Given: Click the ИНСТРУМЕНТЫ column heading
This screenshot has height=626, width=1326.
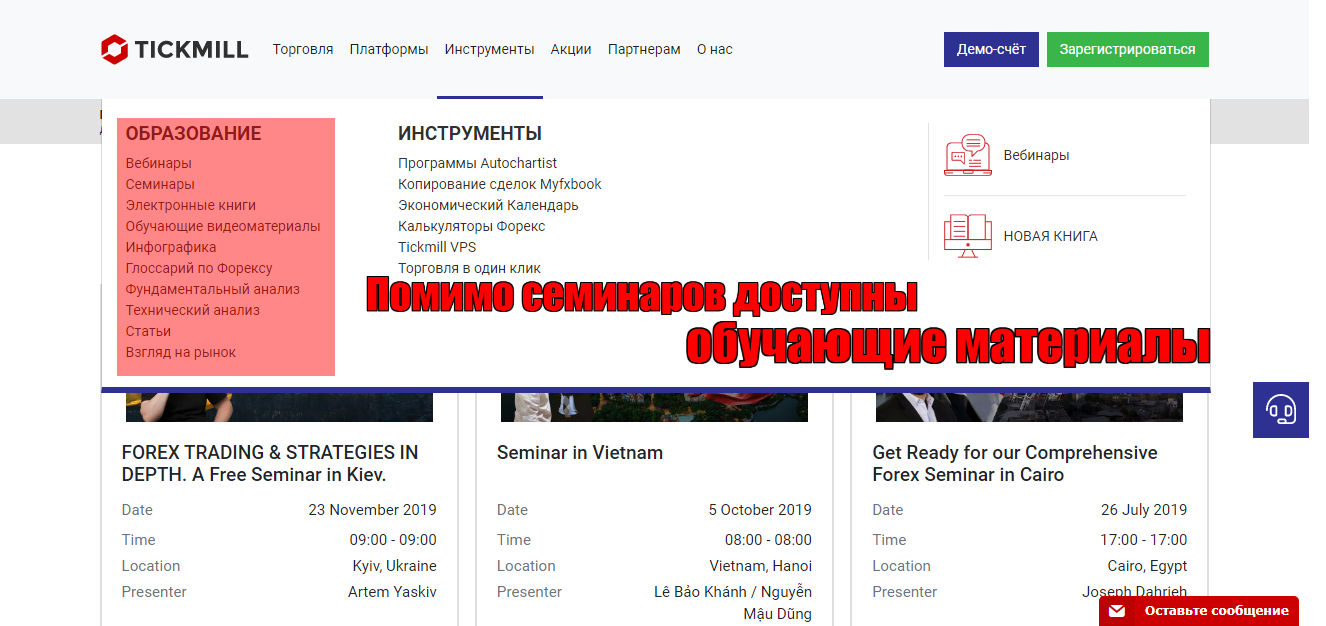Looking at the screenshot, I should (x=470, y=133).
